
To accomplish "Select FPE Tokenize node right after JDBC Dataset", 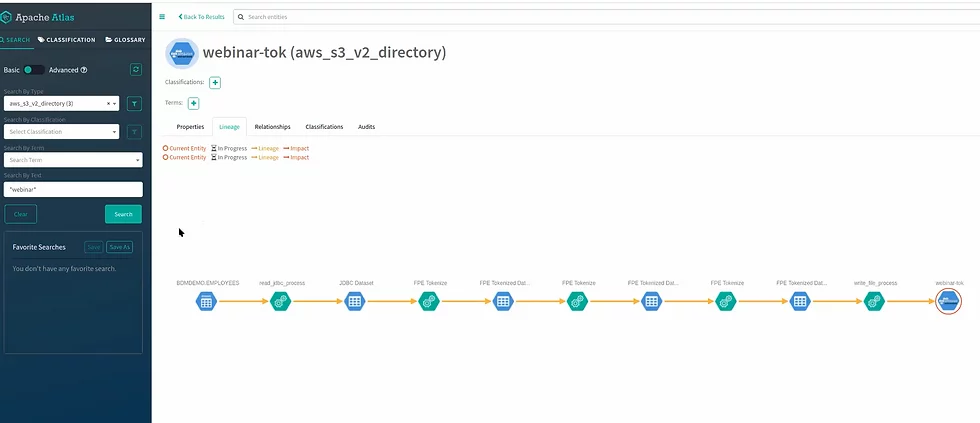I will [x=429, y=301].
